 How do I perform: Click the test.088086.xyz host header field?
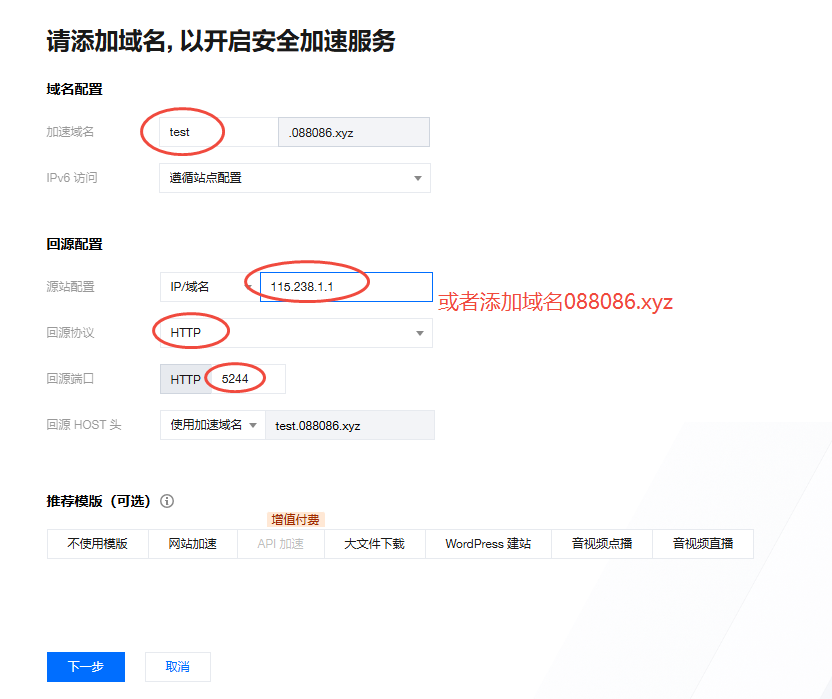click(x=349, y=425)
